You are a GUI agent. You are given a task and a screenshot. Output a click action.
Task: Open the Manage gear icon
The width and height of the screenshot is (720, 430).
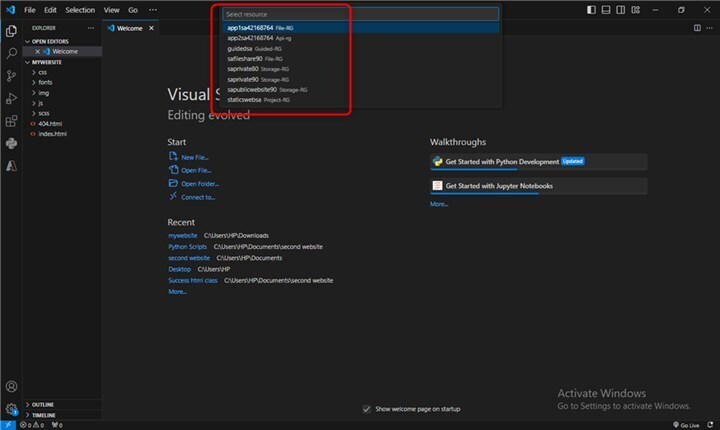click(x=11, y=409)
